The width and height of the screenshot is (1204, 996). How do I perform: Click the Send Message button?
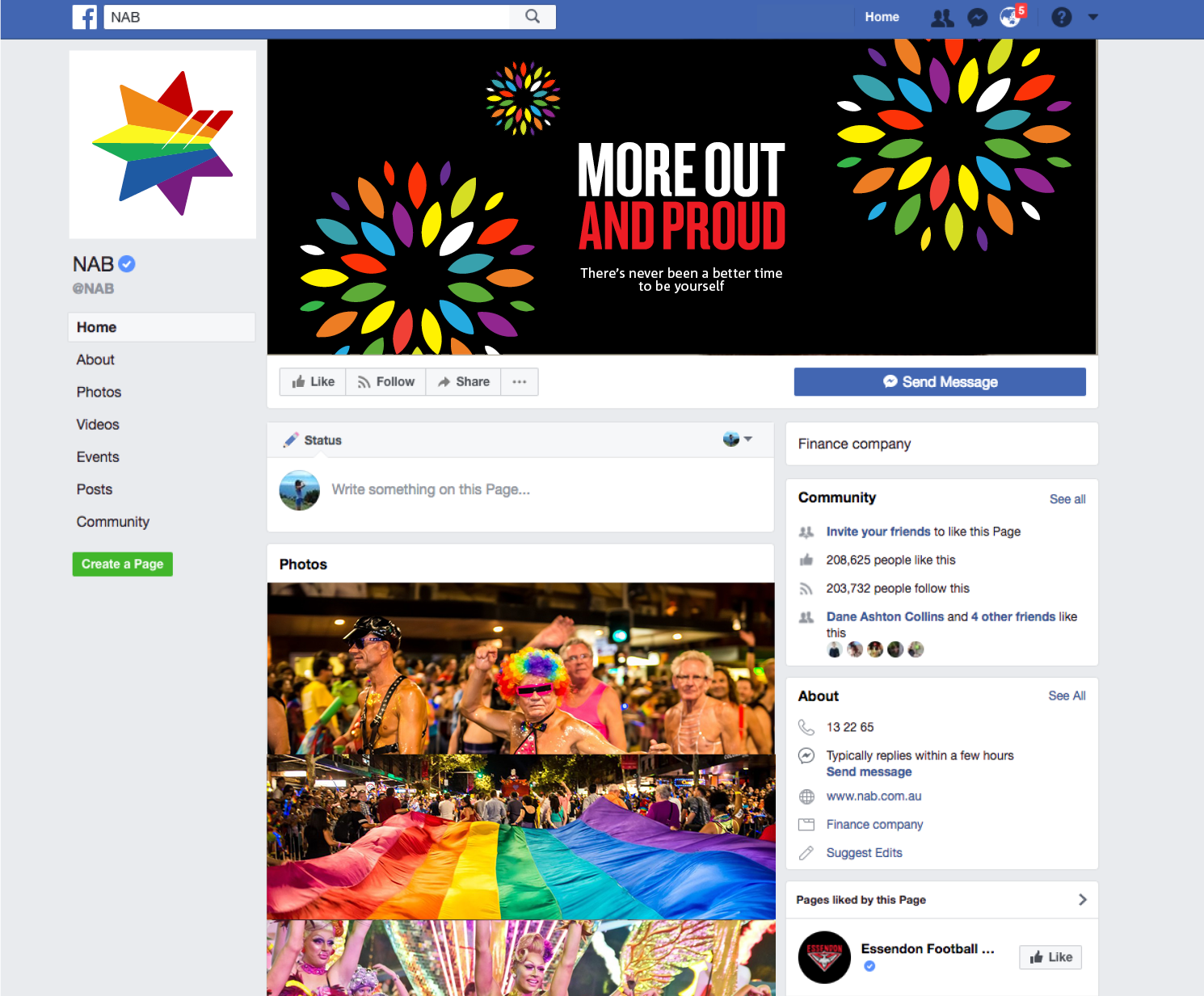pyautogui.click(x=940, y=382)
